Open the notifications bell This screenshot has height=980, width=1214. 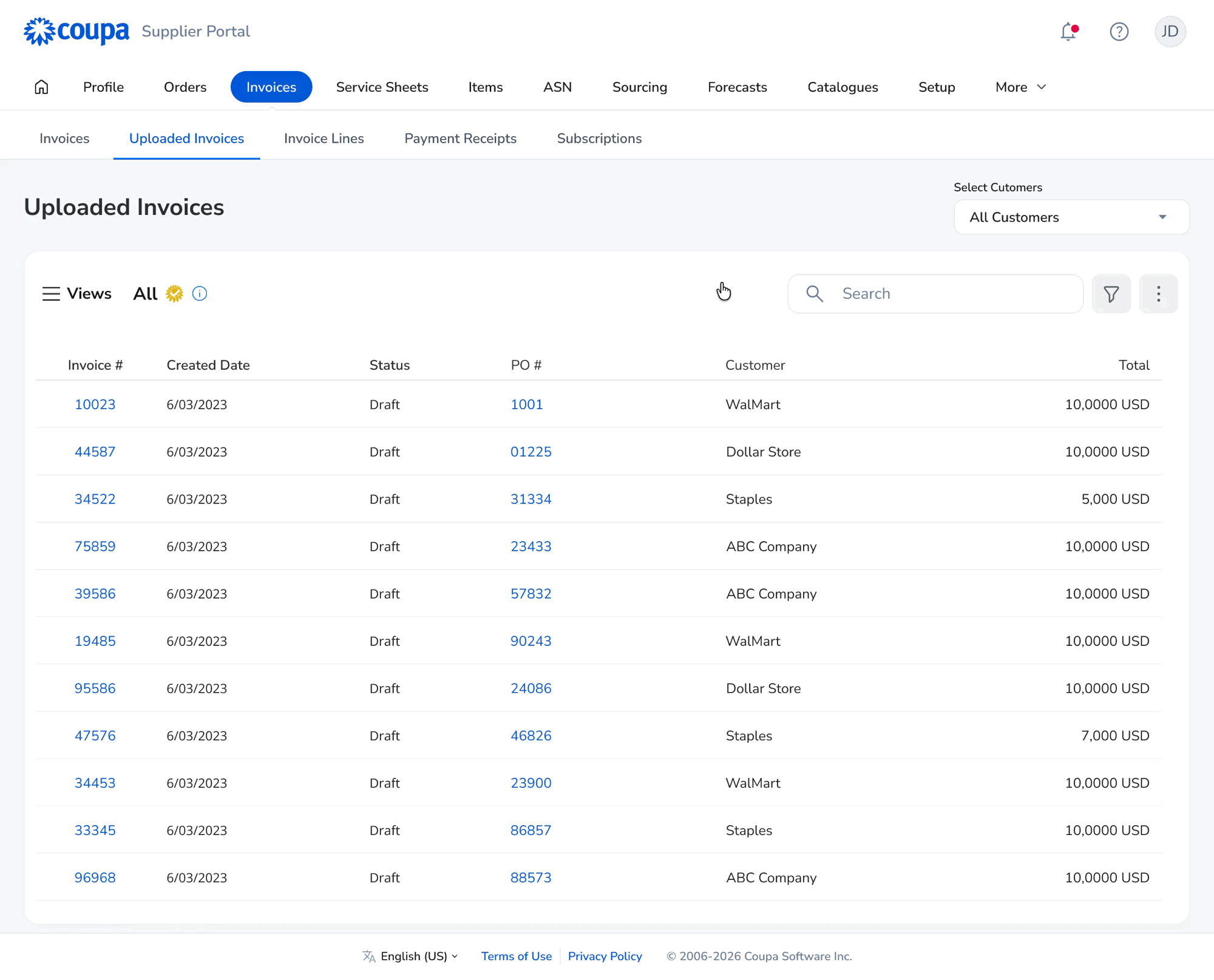pyautogui.click(x=1069, y=32)
